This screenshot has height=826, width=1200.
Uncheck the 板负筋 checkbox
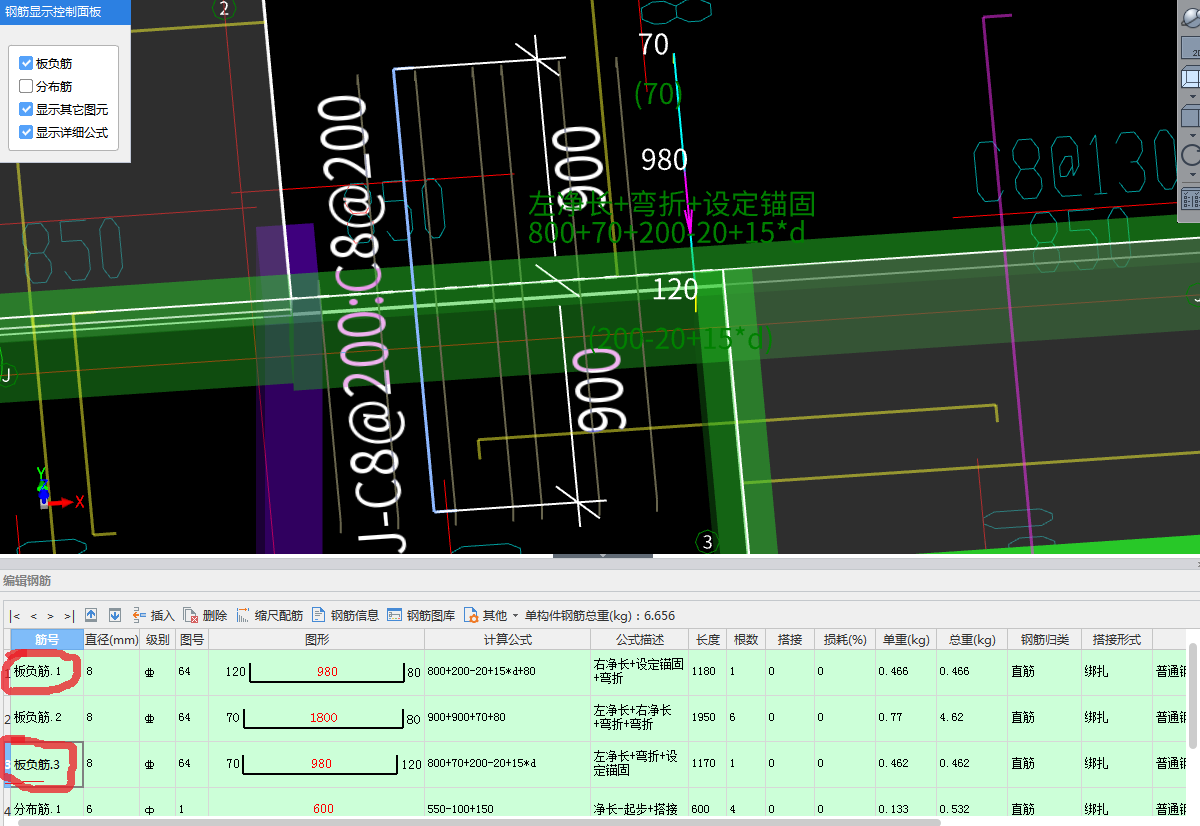pyautogui.click(x=26, y=63)
